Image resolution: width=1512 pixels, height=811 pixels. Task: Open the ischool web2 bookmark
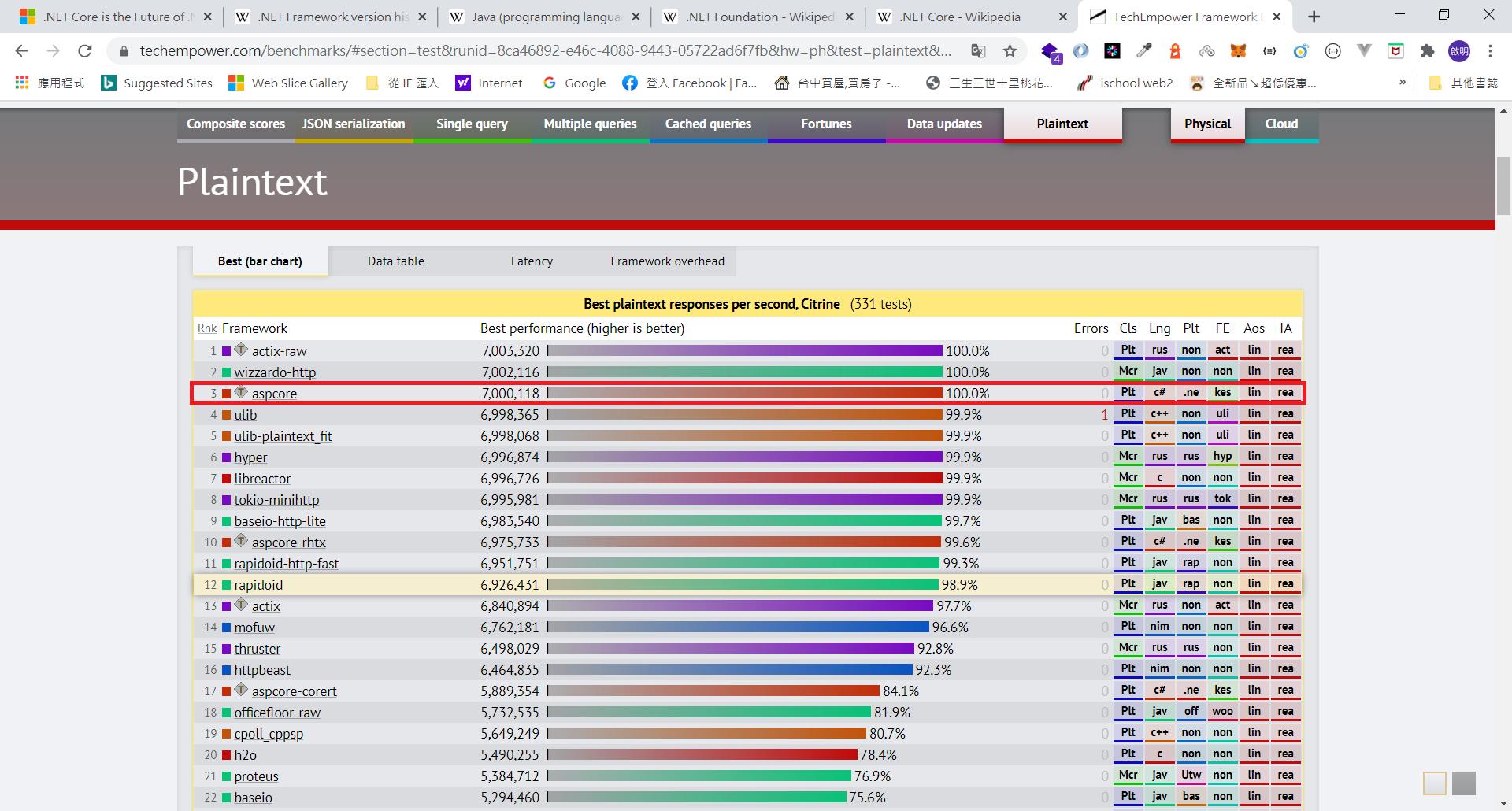click(1125, 83)
